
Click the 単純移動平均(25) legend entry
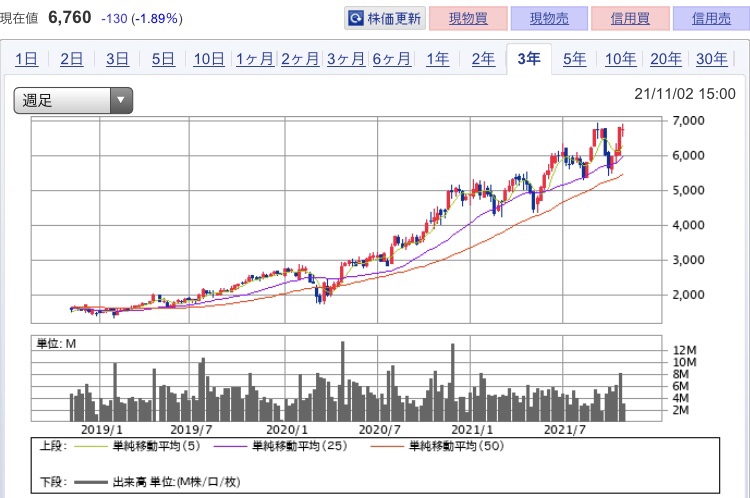point(281,446)
